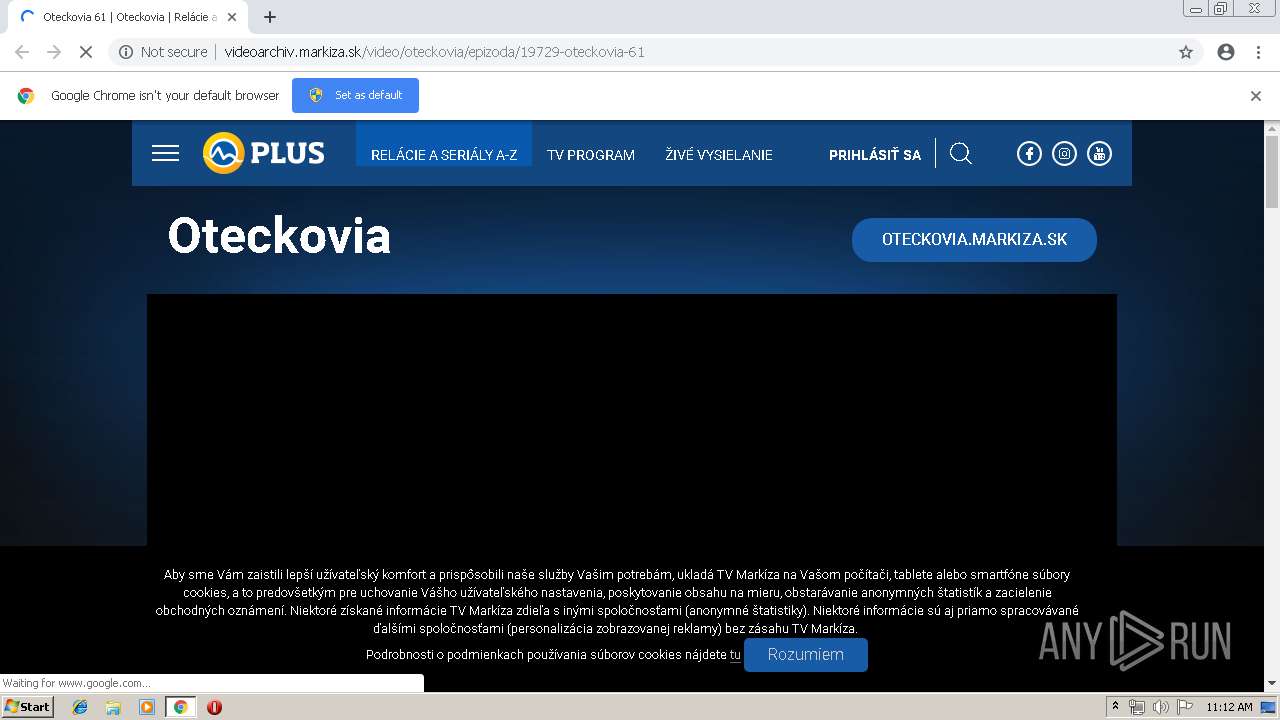This screenshot has width=1280, height=720.
Task: Open the site search magnifier
Action: tap(960, 153)
